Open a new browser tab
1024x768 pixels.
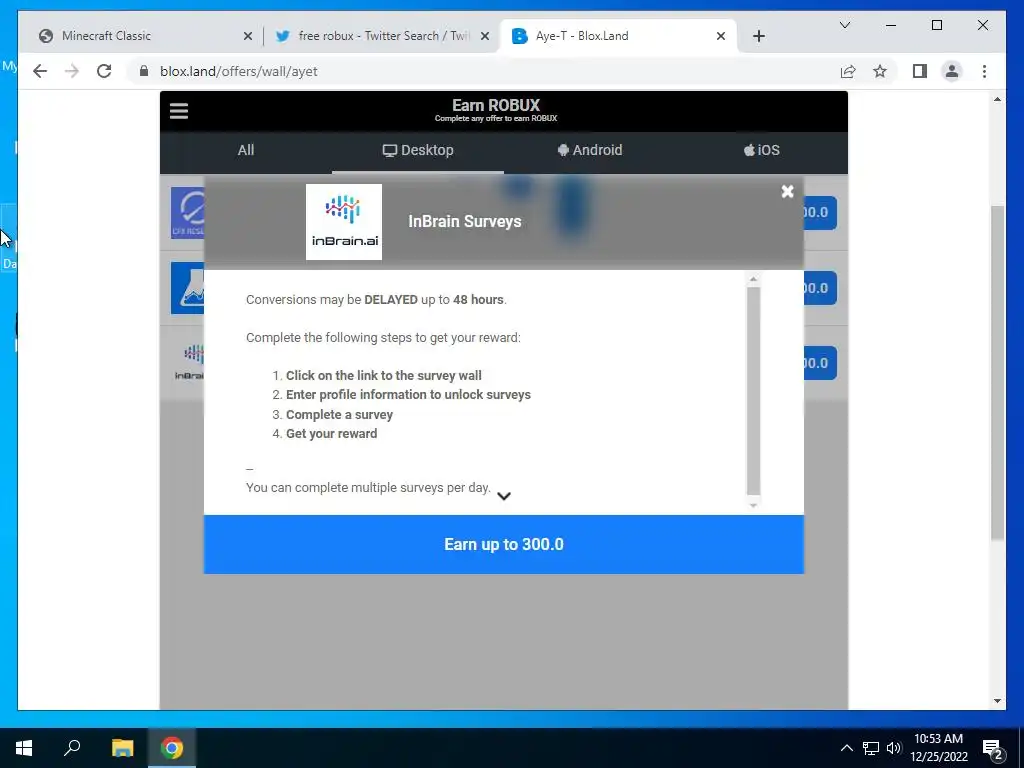(758, 37)
